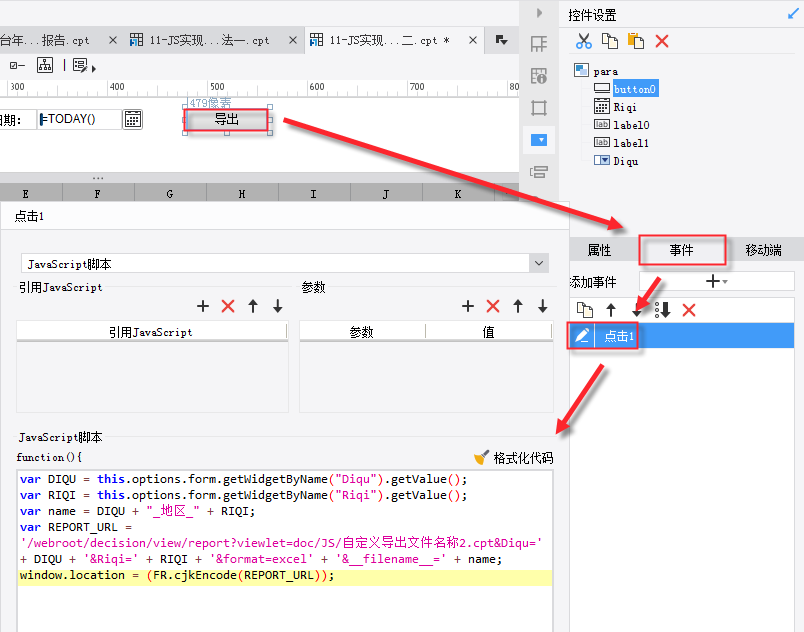Viewport: 804px width, 632px height.
Task: Select the Riqi widget in the tree
Action: tap(625, 107)
